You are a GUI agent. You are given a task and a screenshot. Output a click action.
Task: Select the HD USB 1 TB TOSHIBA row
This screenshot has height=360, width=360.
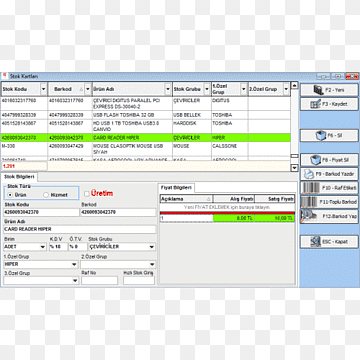(145, 126)
